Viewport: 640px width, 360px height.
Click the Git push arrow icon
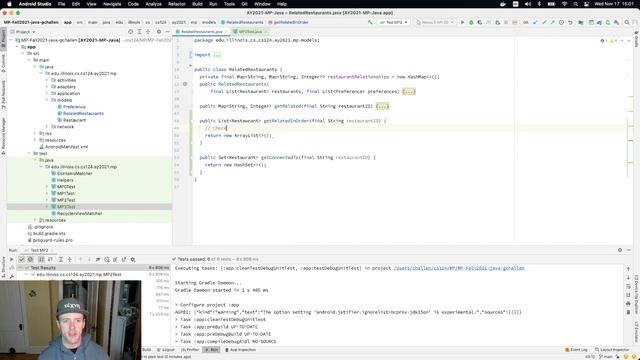552,22
